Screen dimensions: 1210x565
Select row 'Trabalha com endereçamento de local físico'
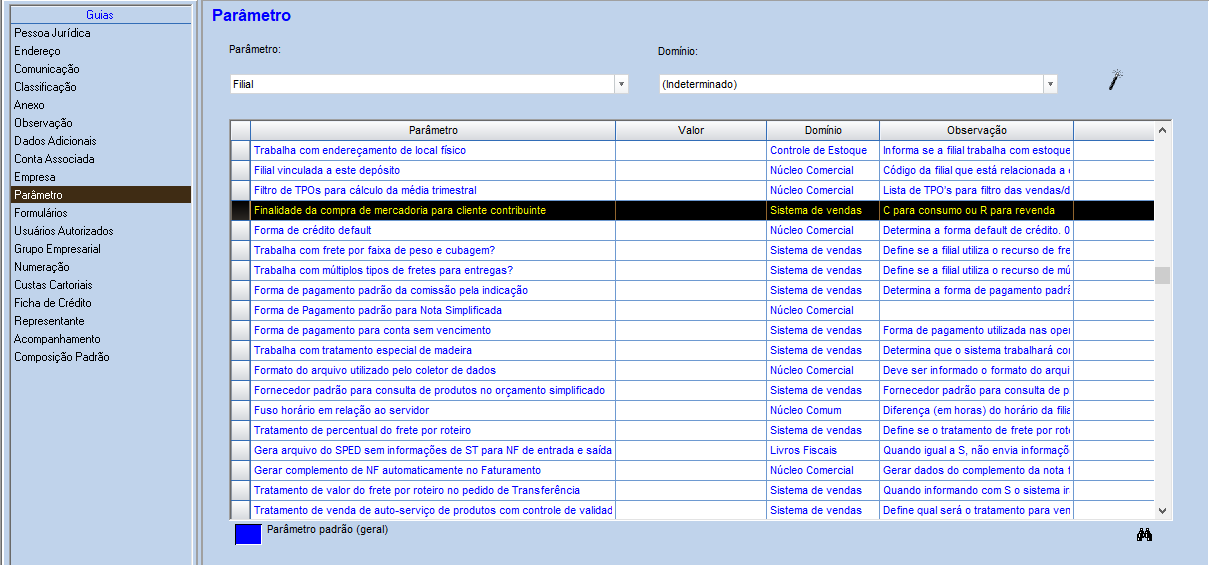(692, 150)
